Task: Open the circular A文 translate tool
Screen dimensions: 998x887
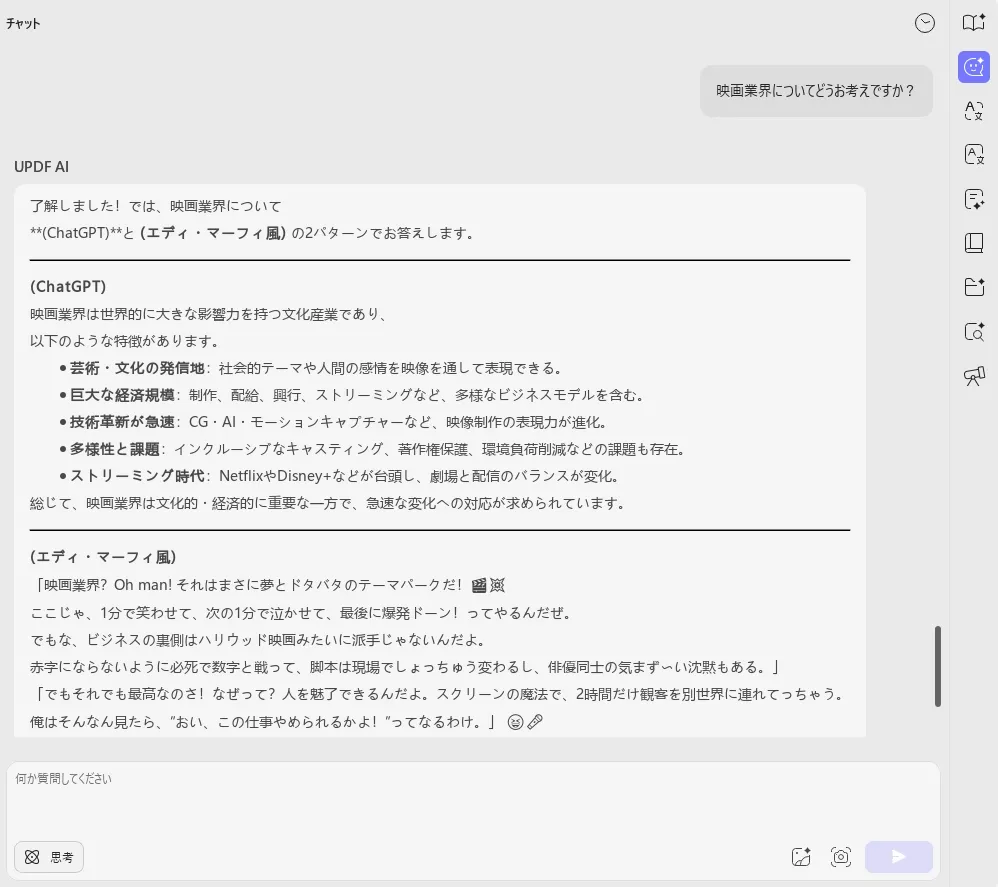Action: pyautogui.click(x=973, y=112)
